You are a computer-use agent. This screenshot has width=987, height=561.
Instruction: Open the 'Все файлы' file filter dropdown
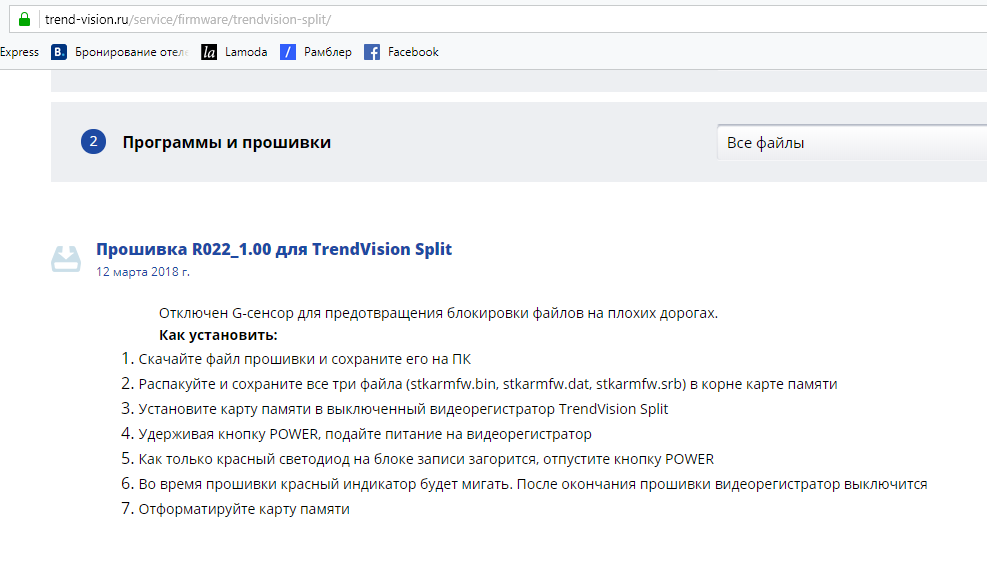(x=850, y=143)
